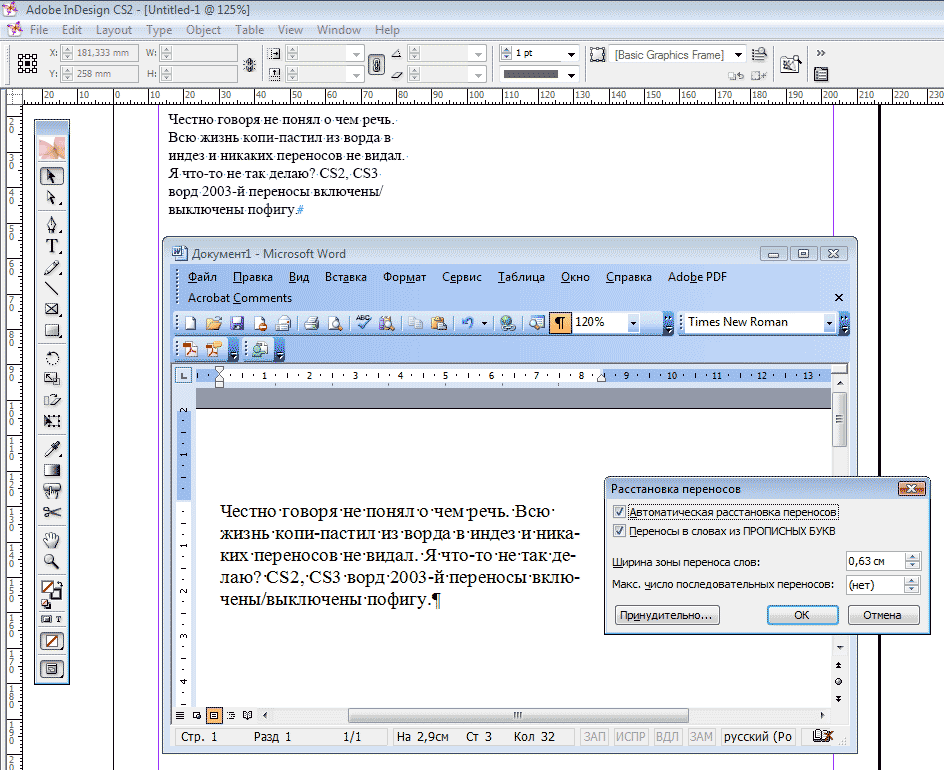
Task: Toggle ЗАМ indicator in Word status bar
Action: click(701, 736)
